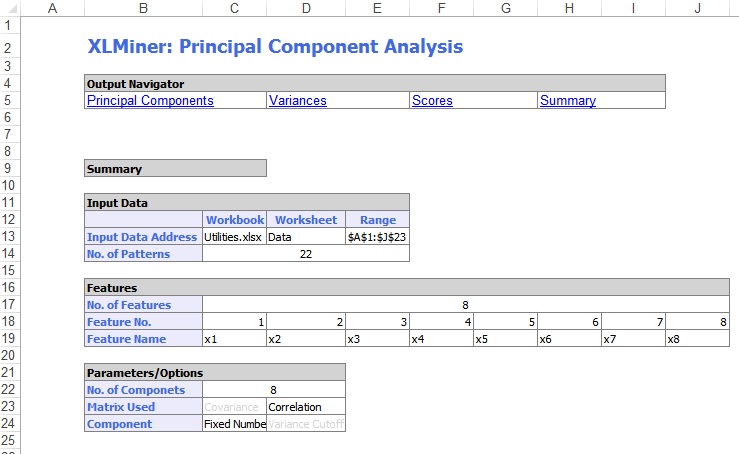Select the feature name x8 cell

click(x=697, y=339)
